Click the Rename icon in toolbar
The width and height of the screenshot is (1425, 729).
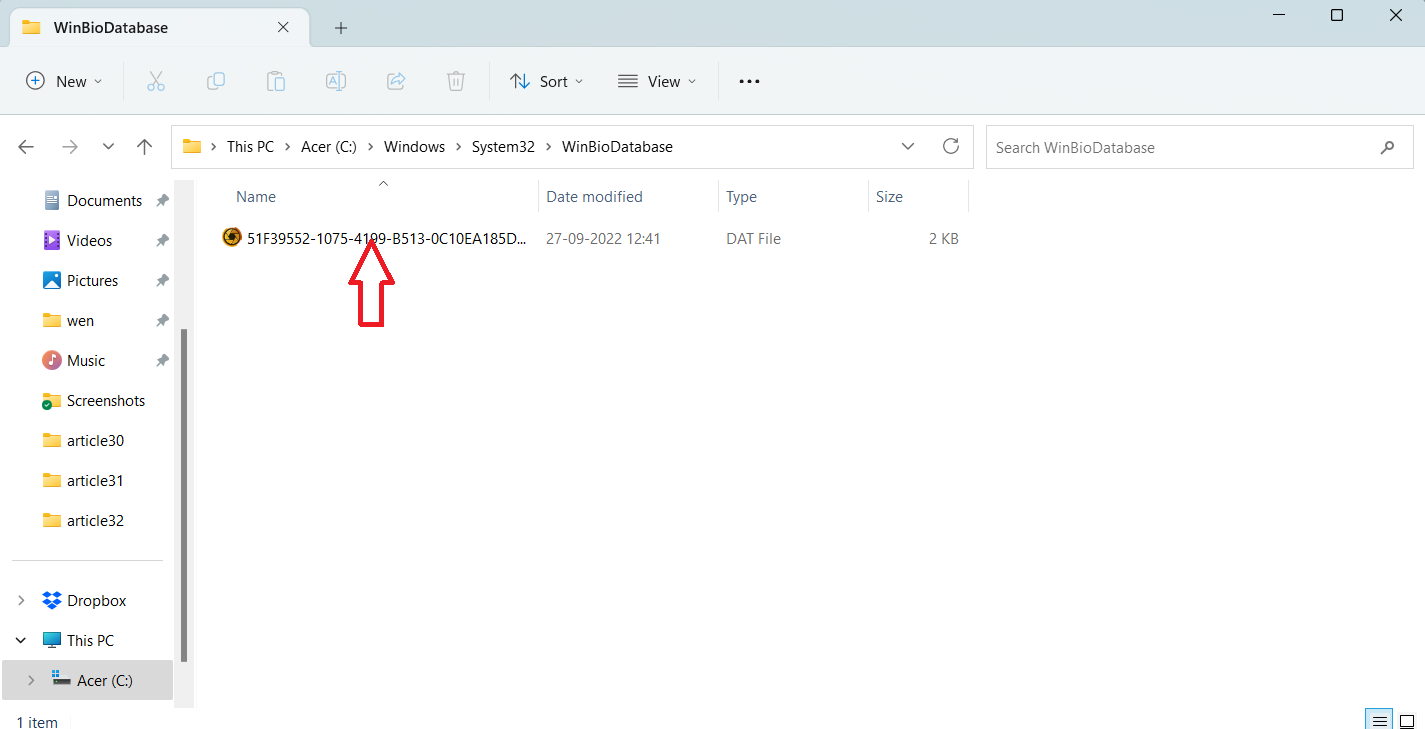tap(336, 82)
